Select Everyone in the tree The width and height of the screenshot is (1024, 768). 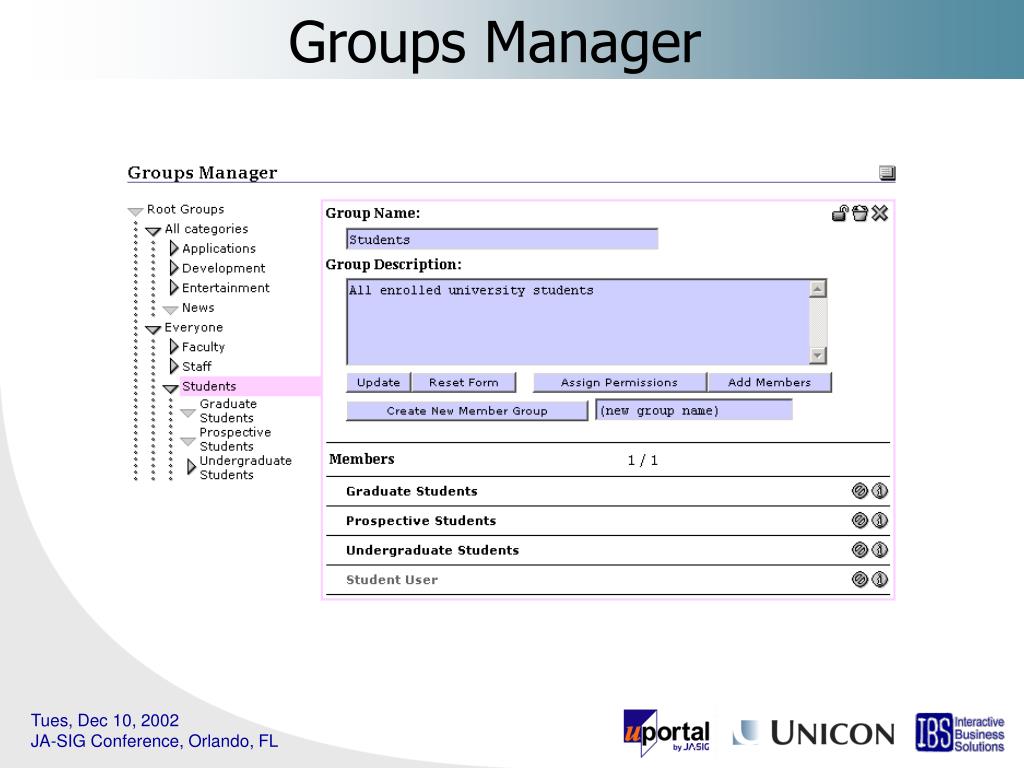click(193, 327)
